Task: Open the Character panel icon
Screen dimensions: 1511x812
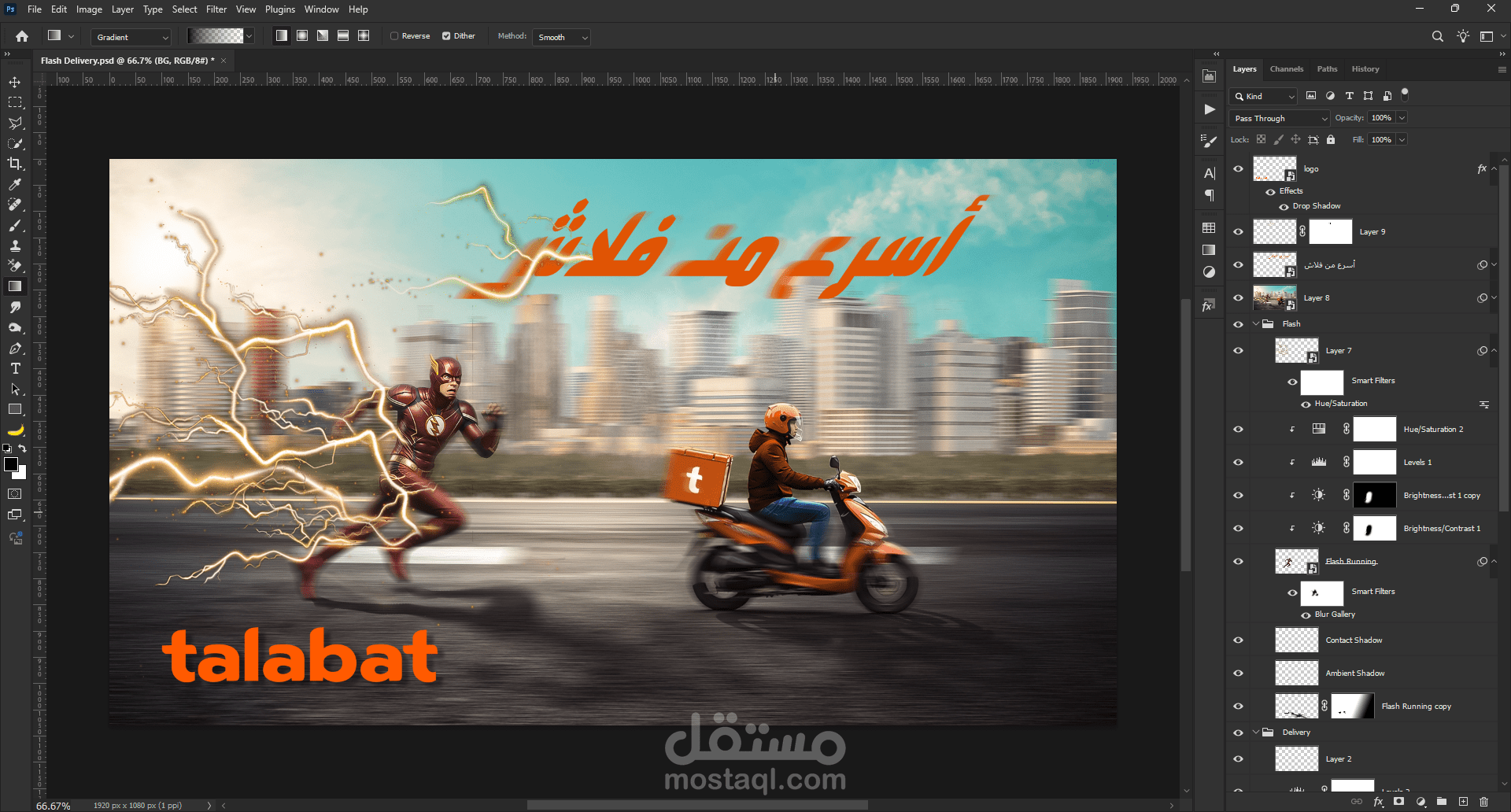Action: click(1210, 173)
